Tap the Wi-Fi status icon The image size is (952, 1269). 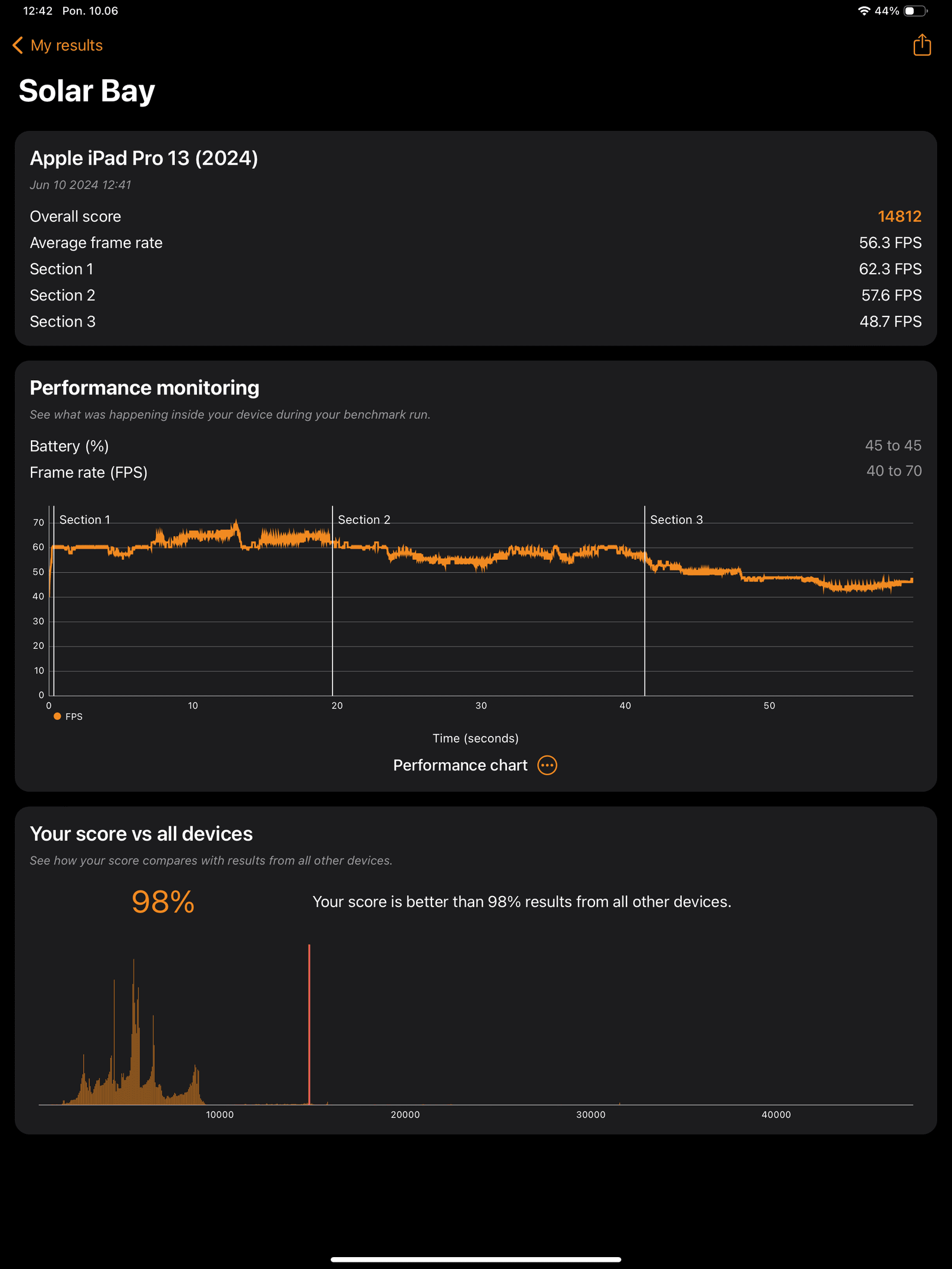pyautogui.click(x=864, y=11)
